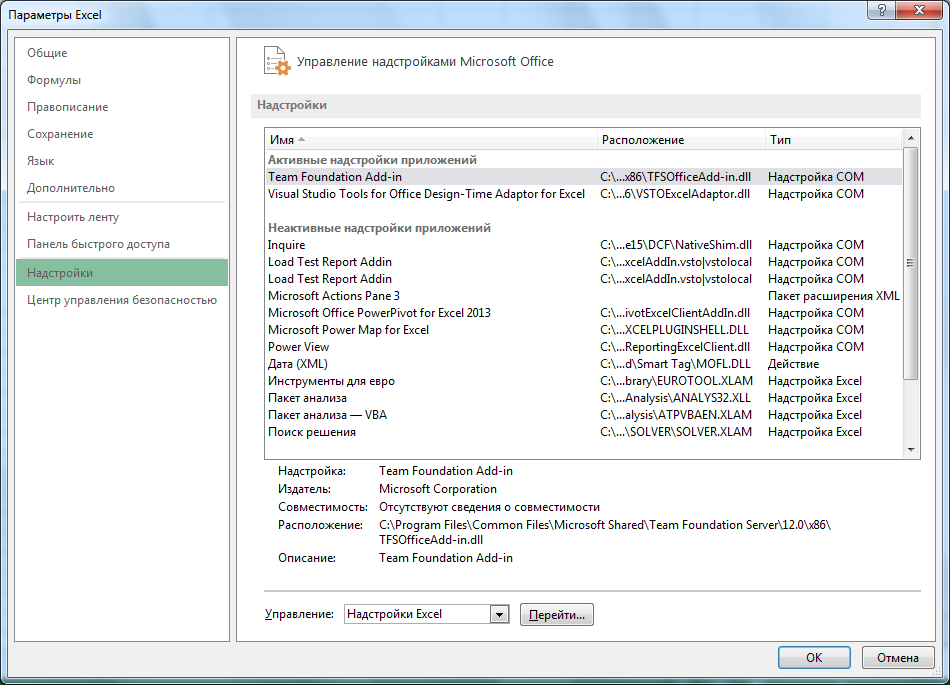
Task: Click the Отмена button
Action: pyautogui.click(x=897, y=657)
